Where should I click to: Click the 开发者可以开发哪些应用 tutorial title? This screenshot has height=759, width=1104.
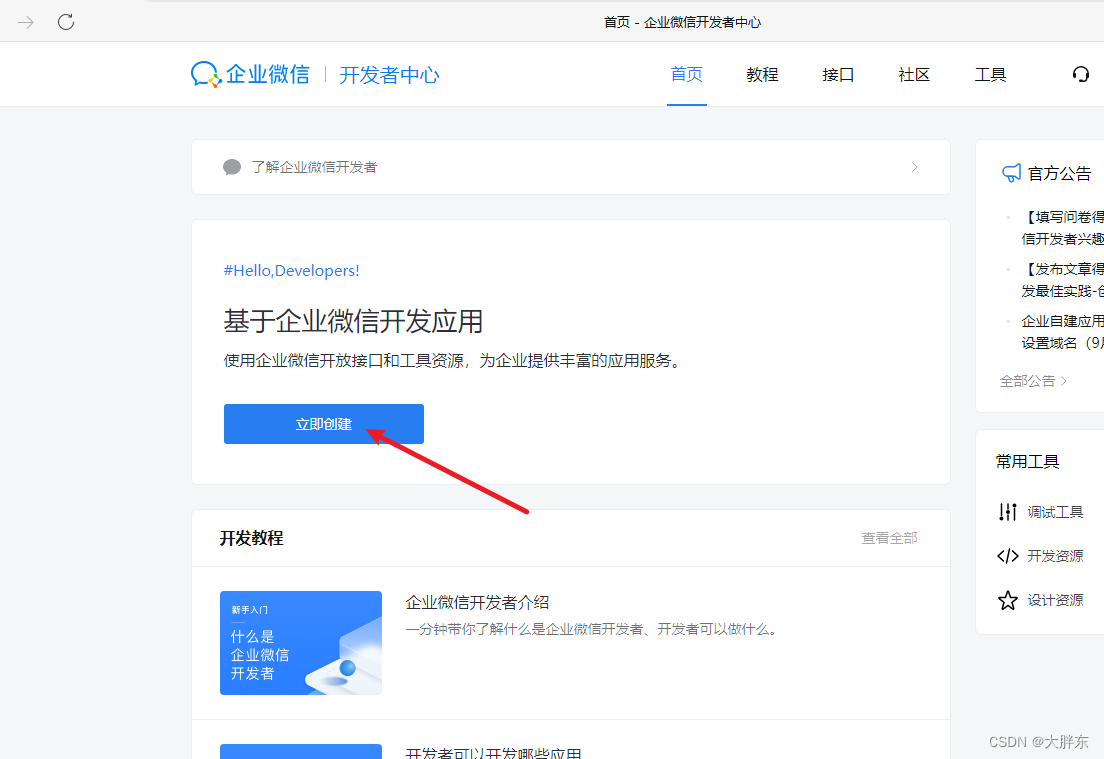click(494, 753)
